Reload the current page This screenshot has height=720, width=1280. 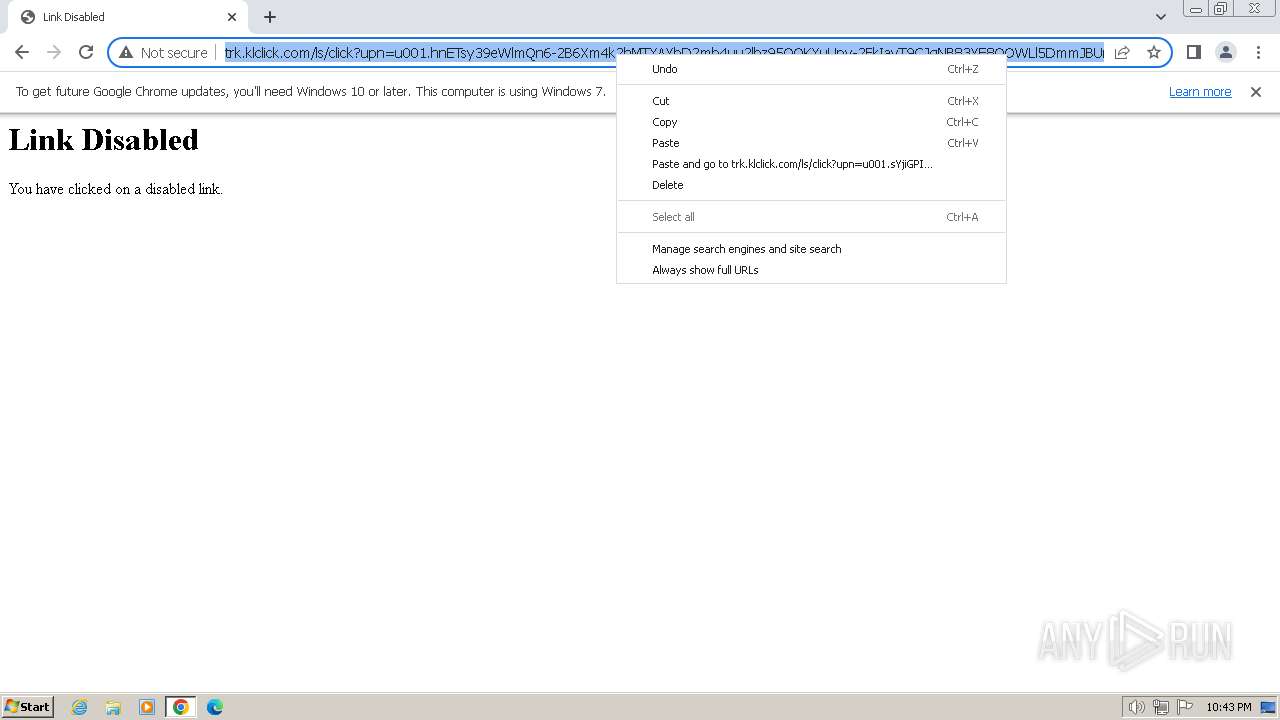point(86,52)
